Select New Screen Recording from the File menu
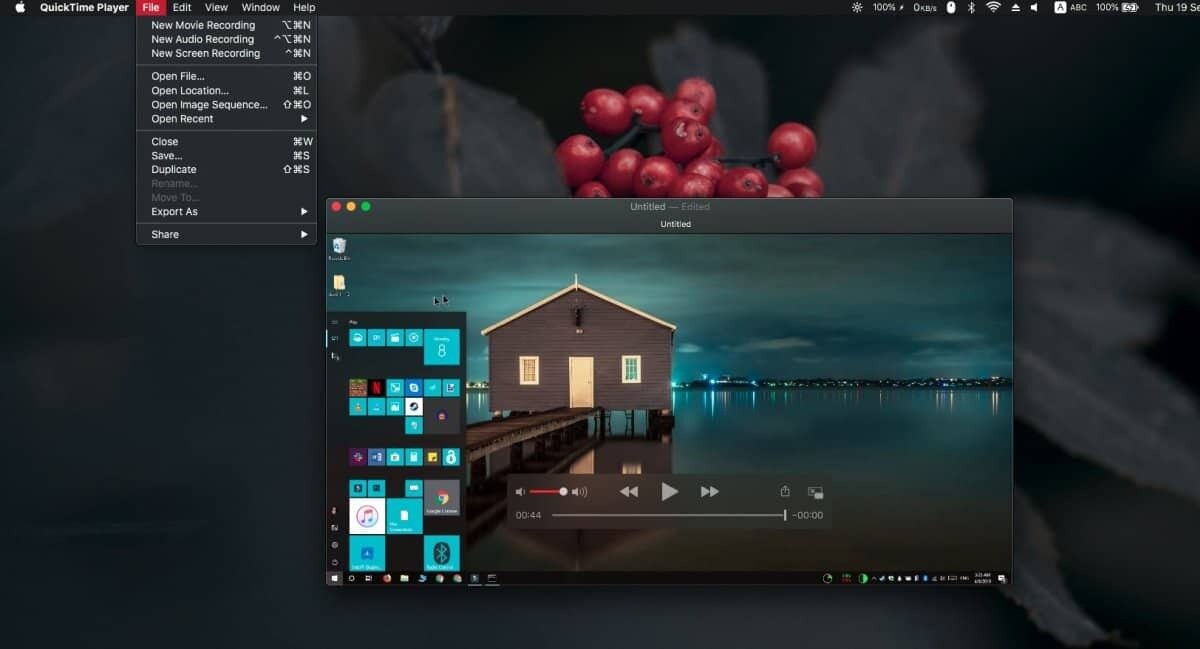The width and height of the screenshot is (1200, 649). pos(203,53)
